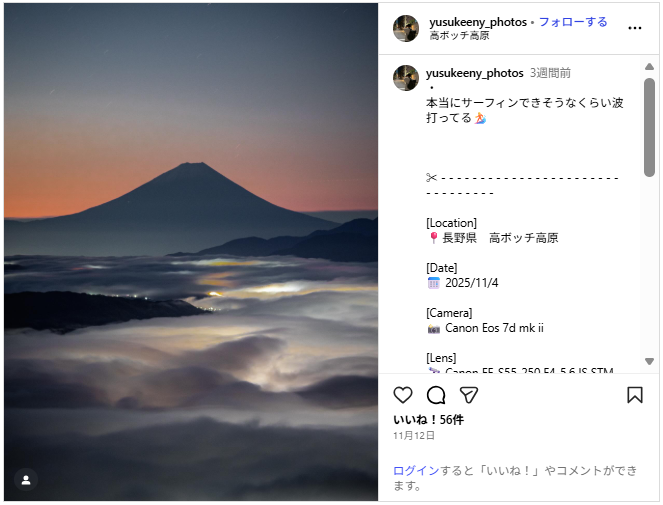The height and width of the screenshot is (505, 663).
Task: Open profile picture in post header
Action: (406, 28)
